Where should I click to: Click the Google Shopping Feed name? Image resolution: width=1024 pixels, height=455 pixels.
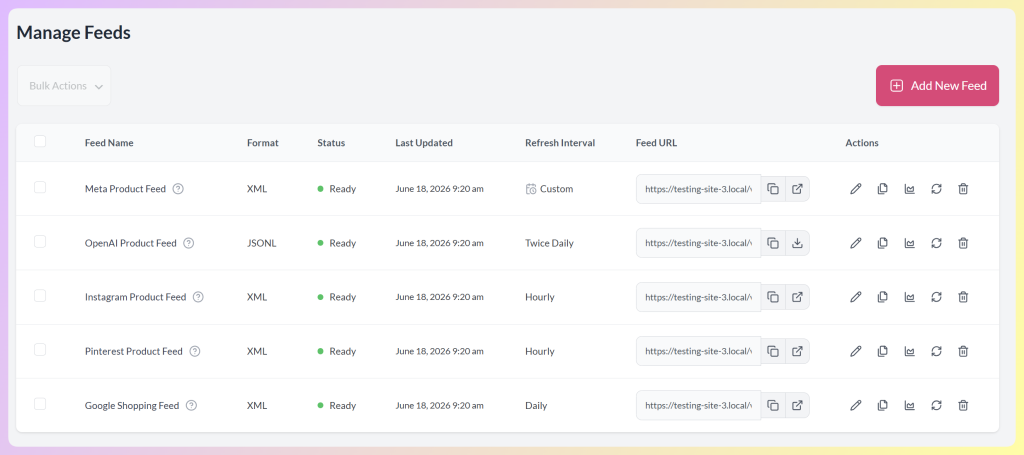(x=132, y=405)
